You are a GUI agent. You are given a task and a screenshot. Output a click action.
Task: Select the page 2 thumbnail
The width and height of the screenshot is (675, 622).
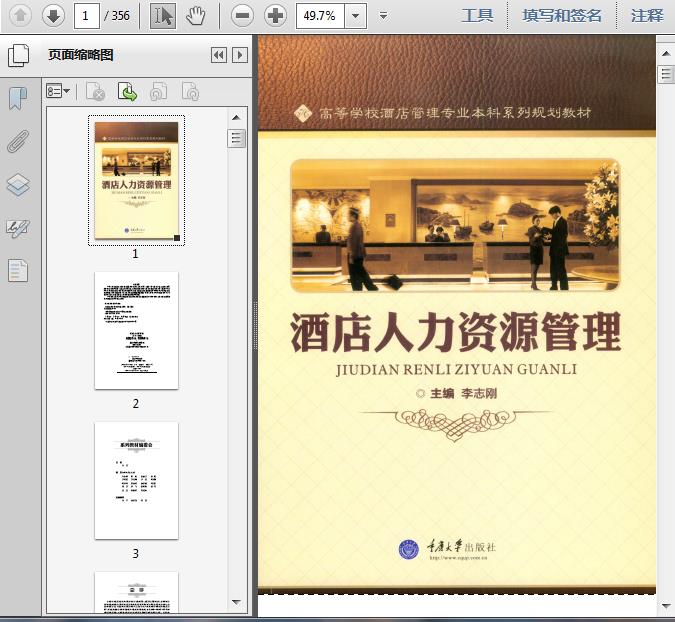pyautogui.click(x=136, y=330)
